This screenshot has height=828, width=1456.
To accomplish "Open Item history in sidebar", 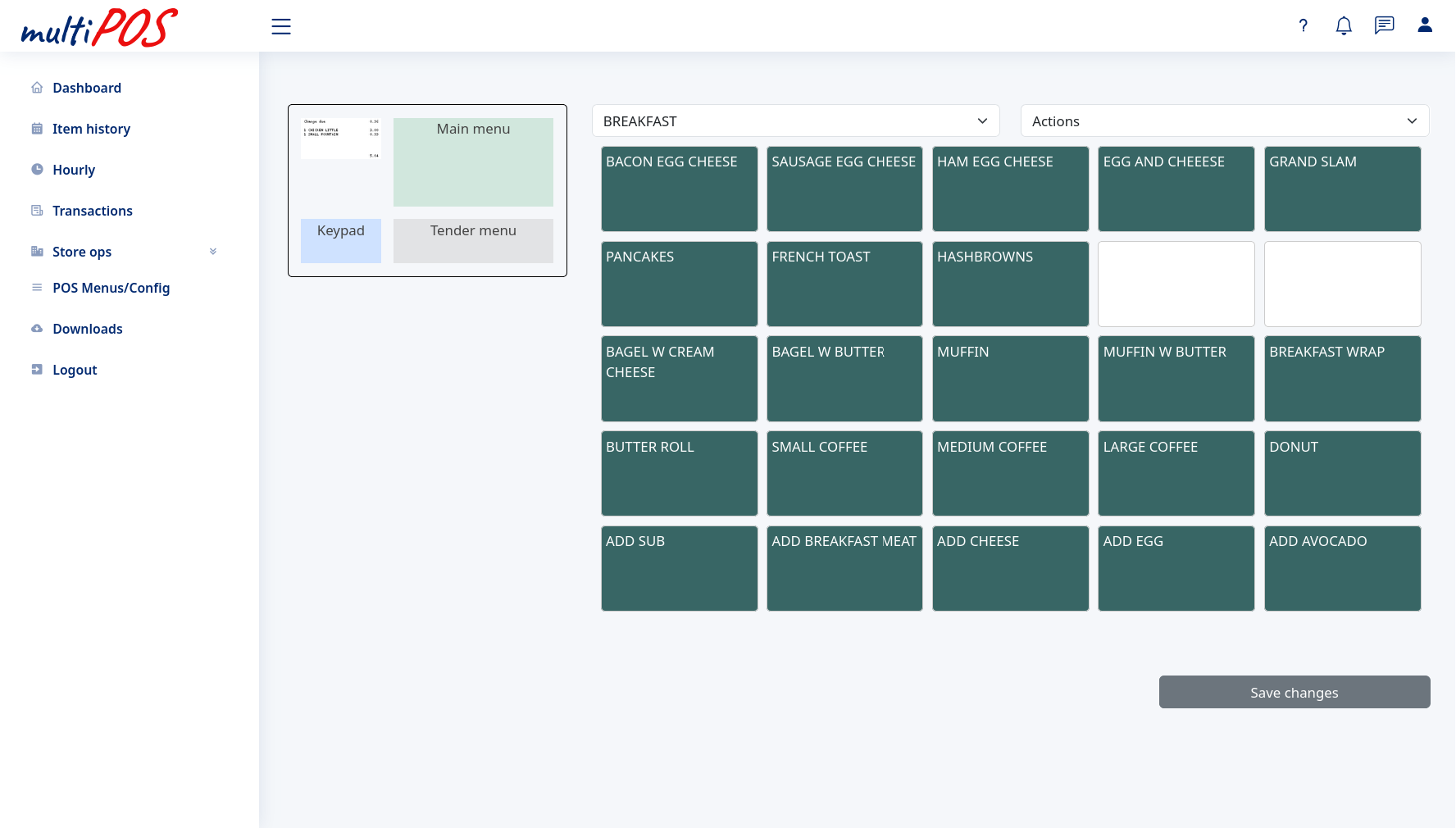I will point(91,129).
